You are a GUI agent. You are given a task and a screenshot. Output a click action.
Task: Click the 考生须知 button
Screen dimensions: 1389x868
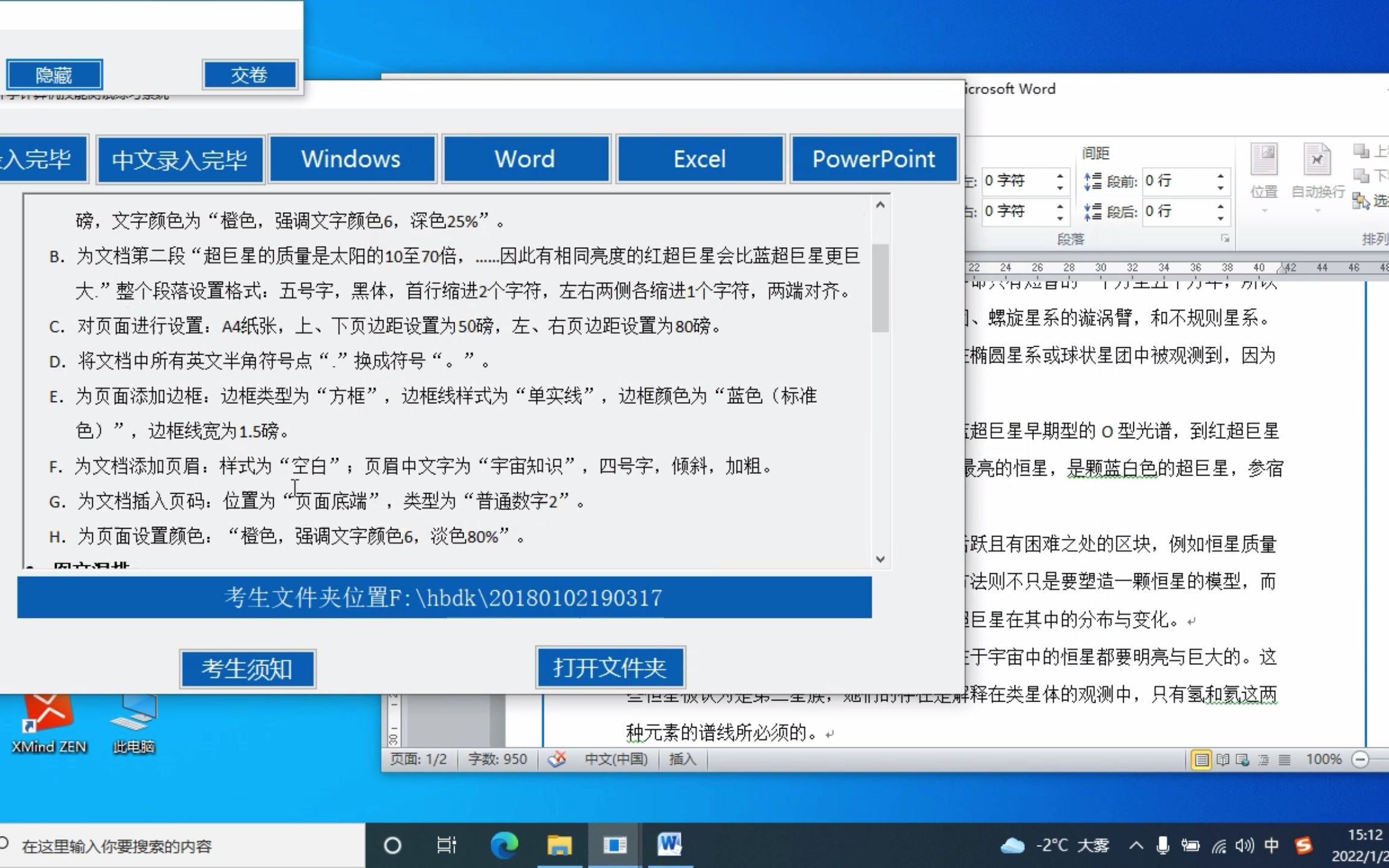click(x=247, y=669)
